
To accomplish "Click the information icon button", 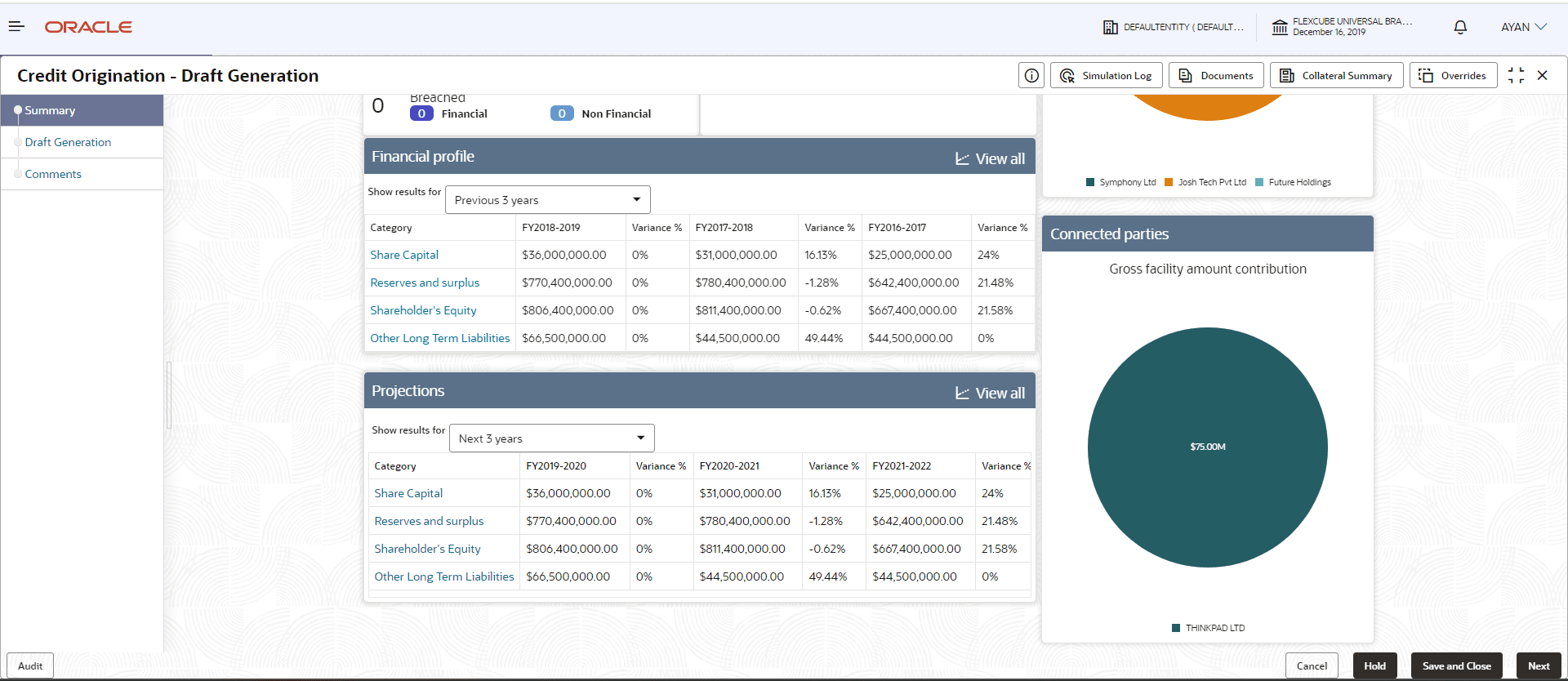I will 1031,75.
